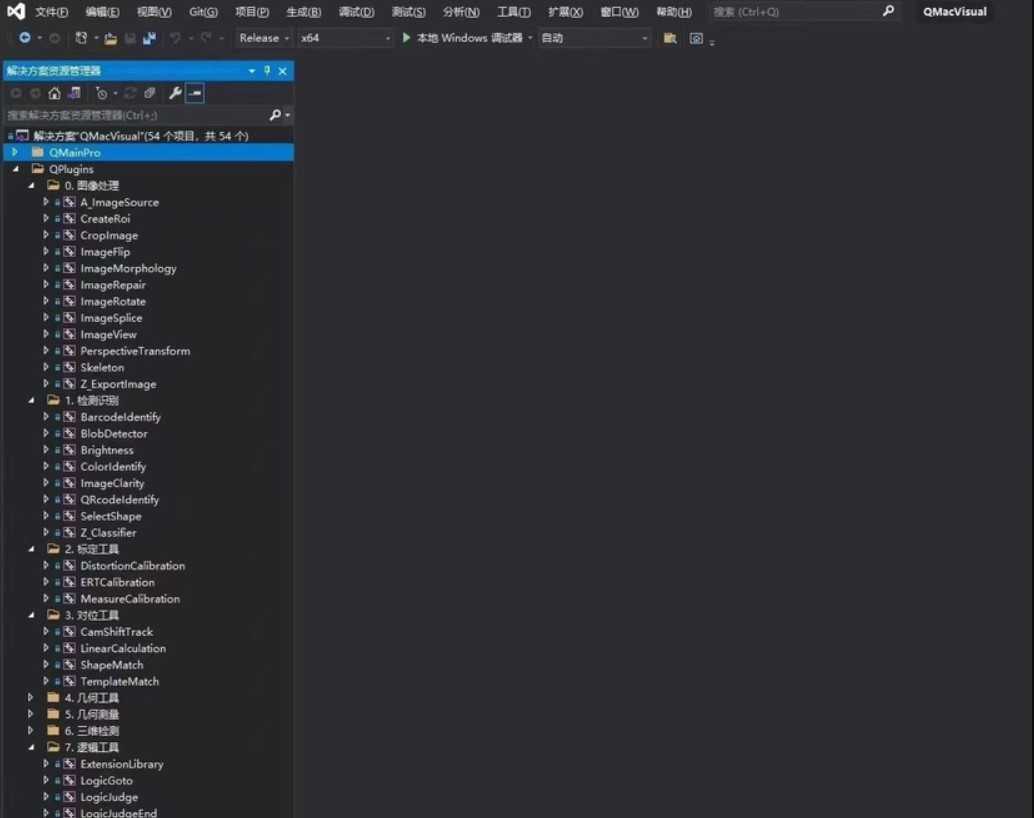Click the Skeleton project icon
Screen dimensions: 1034x818
69,367
